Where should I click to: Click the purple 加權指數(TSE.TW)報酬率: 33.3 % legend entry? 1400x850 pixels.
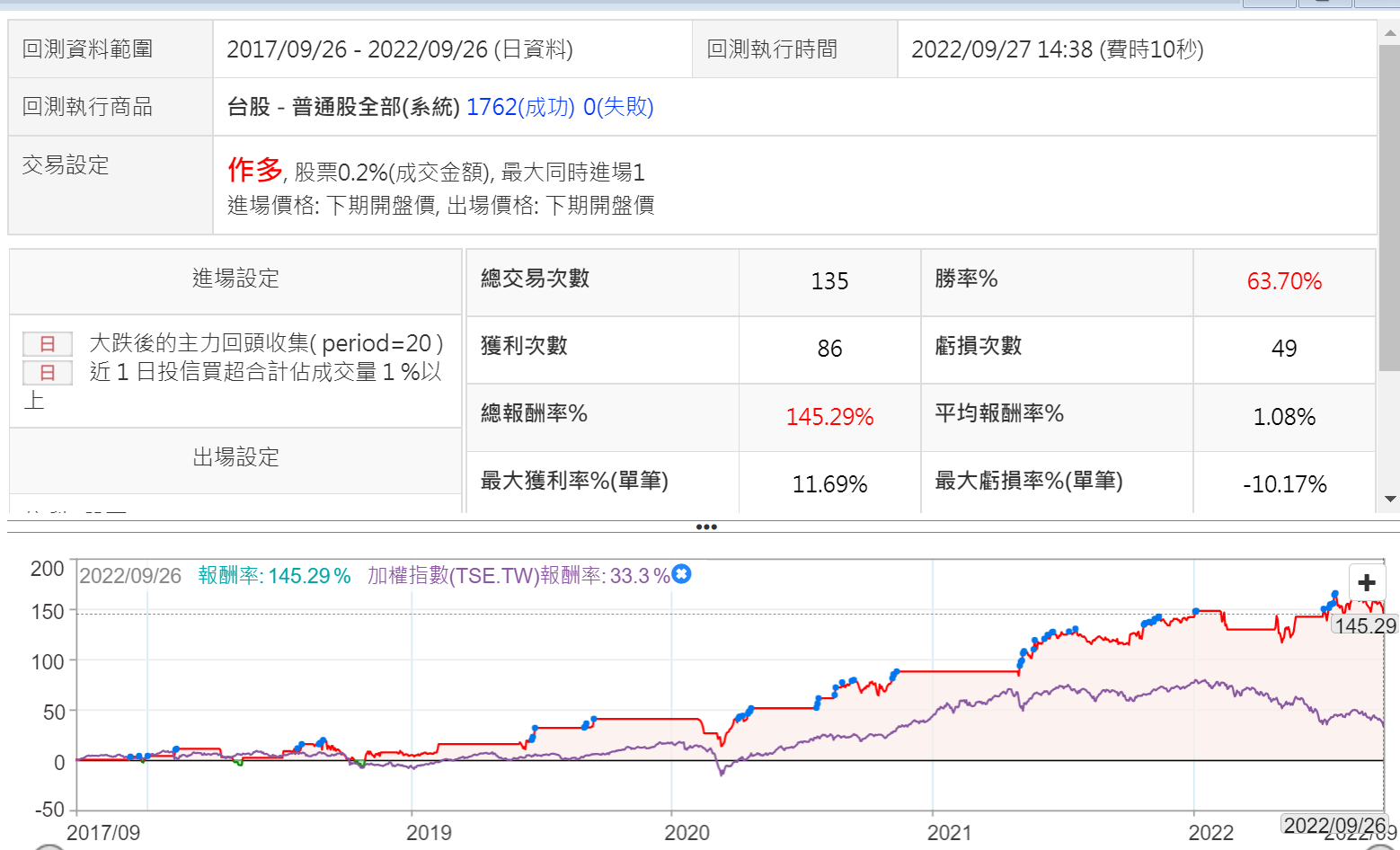[519, 576]
